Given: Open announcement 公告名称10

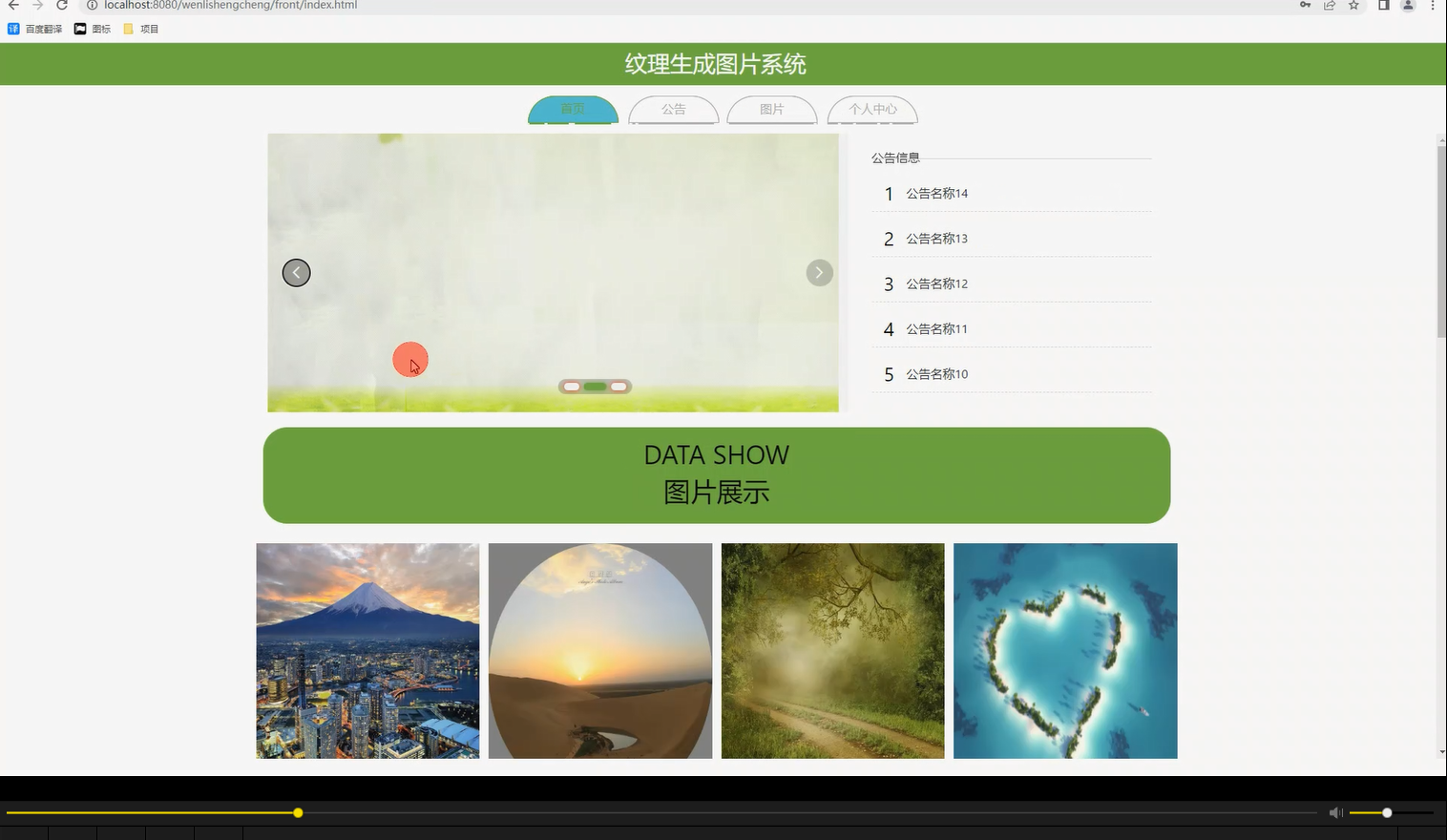Looking at the screenshot, I should click(x=936, y=373).
